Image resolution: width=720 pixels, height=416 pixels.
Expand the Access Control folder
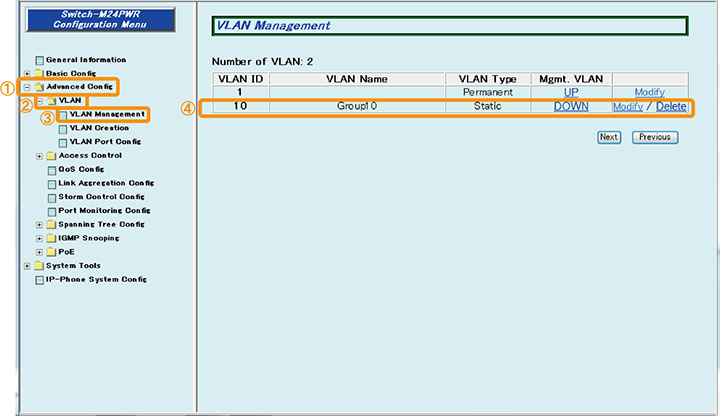click(39, 156)
